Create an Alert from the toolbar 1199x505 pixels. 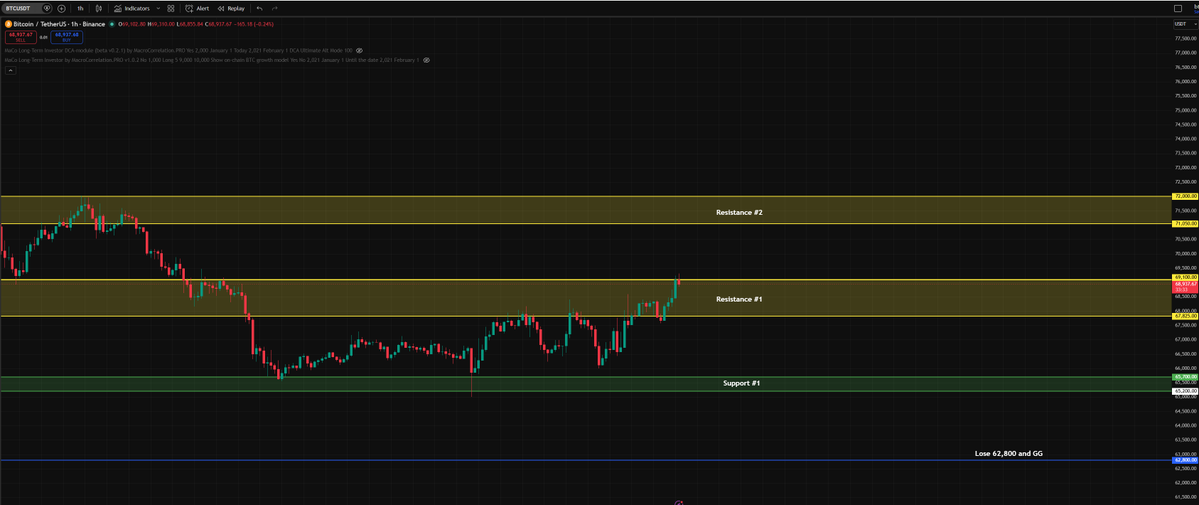[197, 8]
